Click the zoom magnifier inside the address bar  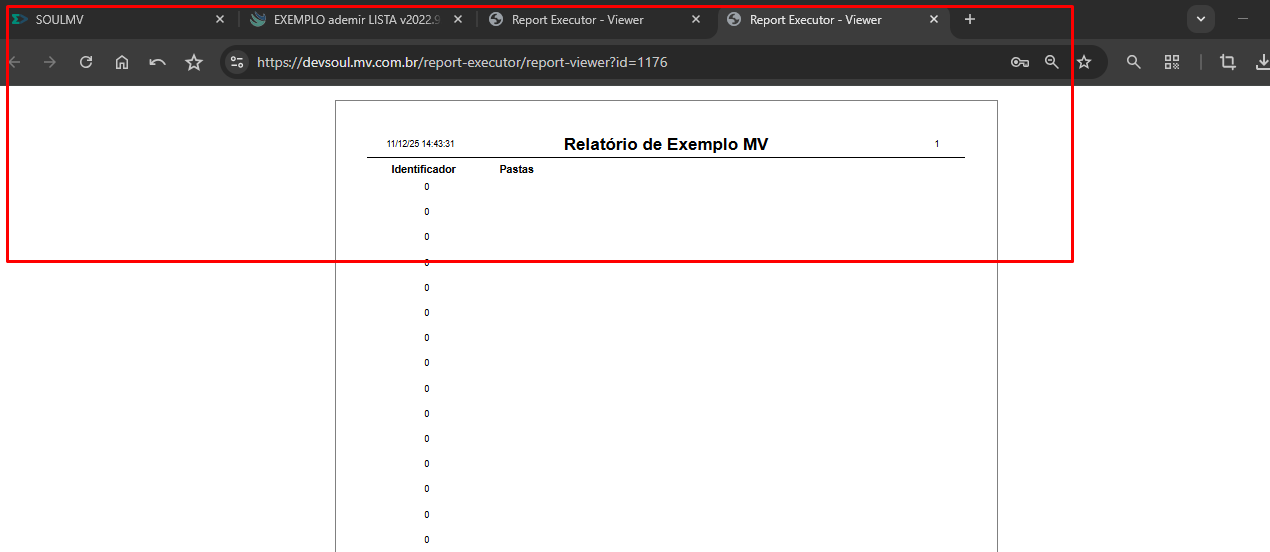1051,62
